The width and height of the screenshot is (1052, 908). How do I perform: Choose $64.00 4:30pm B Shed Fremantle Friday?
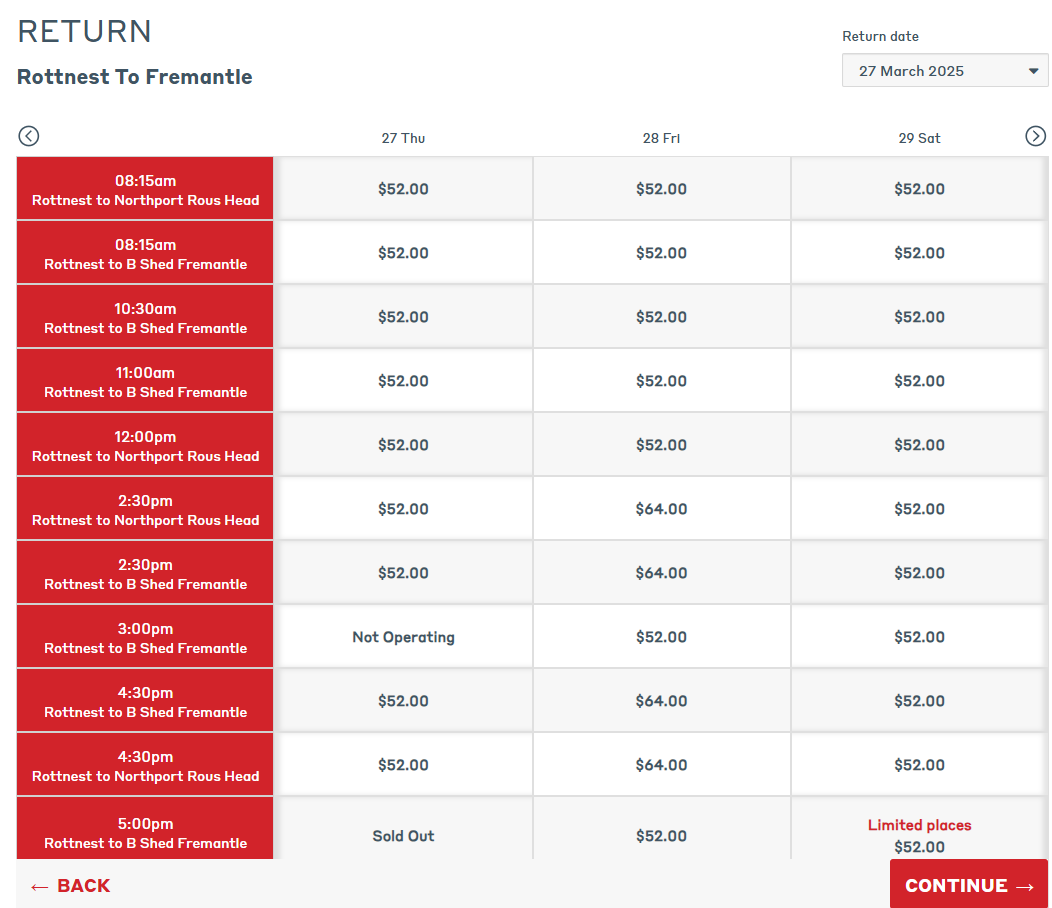click(662, 701)
